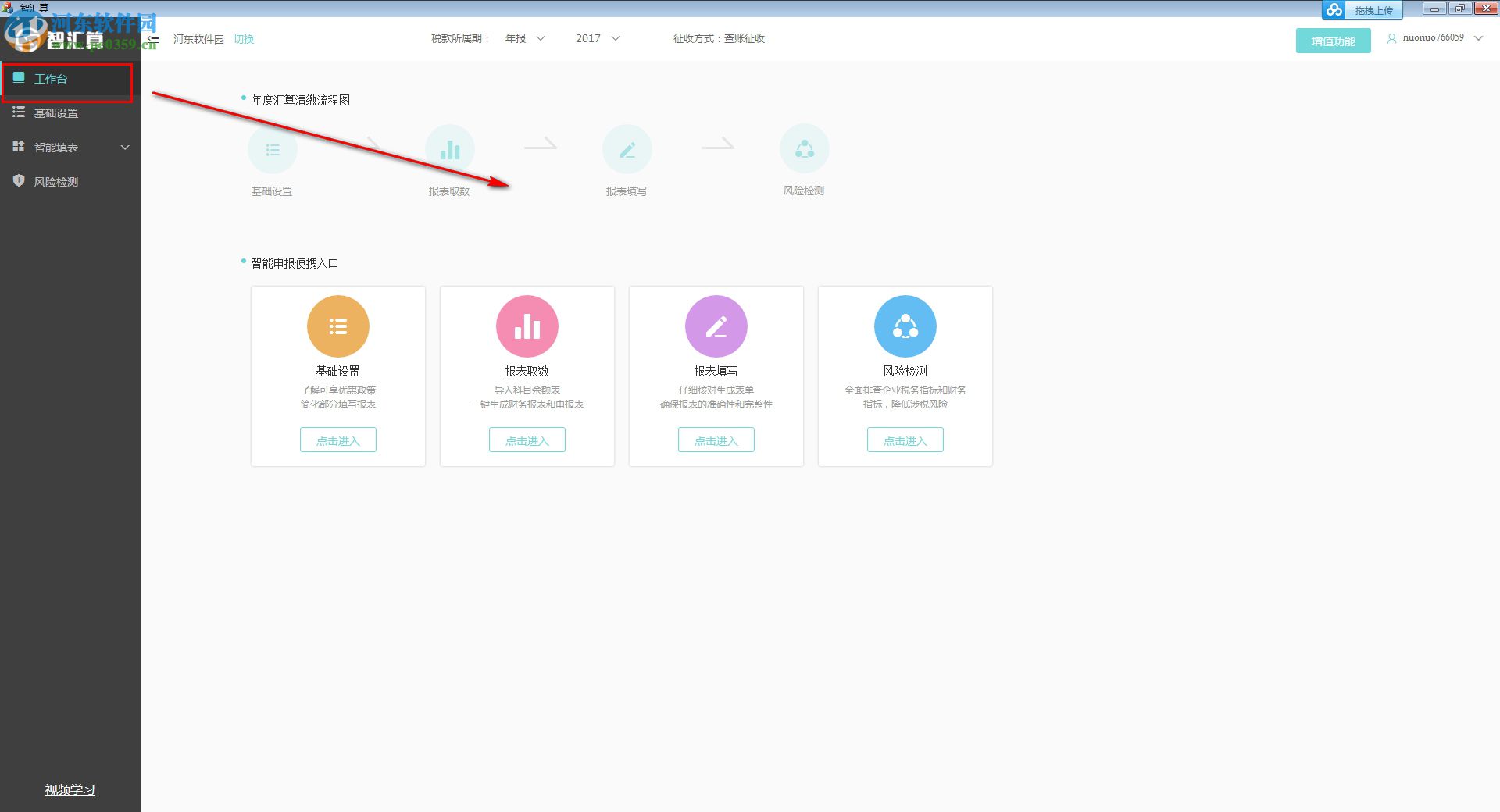The height and width of the screenshot is (812, 1500).
Task: Click 点击进入 under 报表取数 card
Action: click(527, 440)
